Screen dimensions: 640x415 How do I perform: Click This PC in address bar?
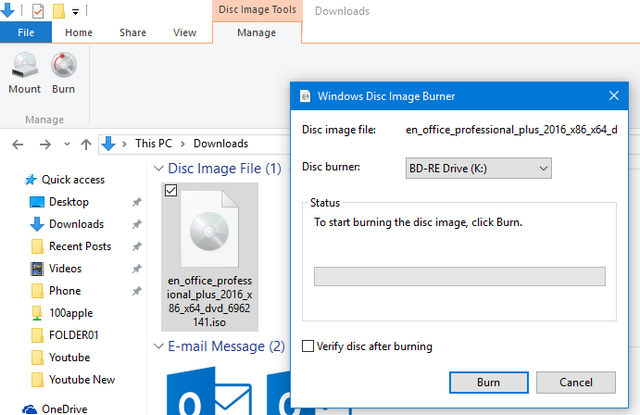click(153, 144)
